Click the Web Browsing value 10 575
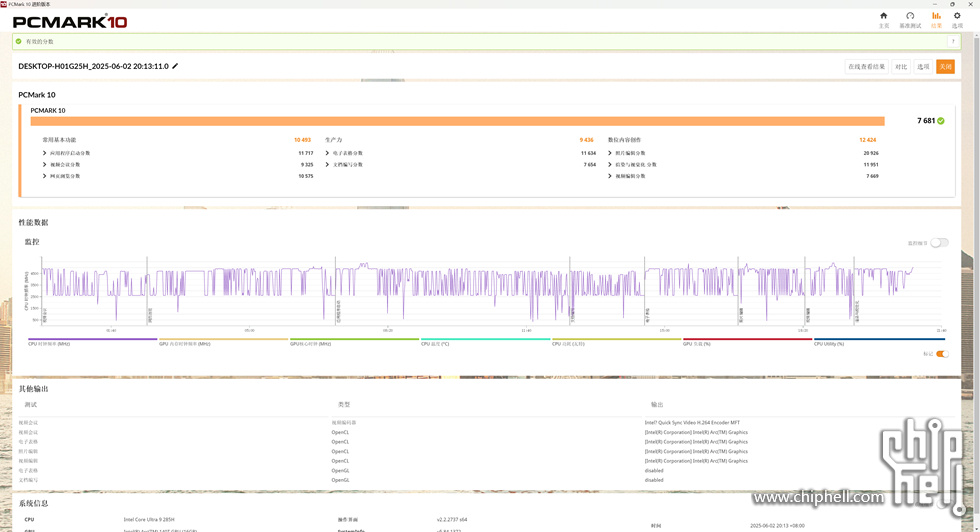This screenshot has height=532, width=980. tap(306, 176)
